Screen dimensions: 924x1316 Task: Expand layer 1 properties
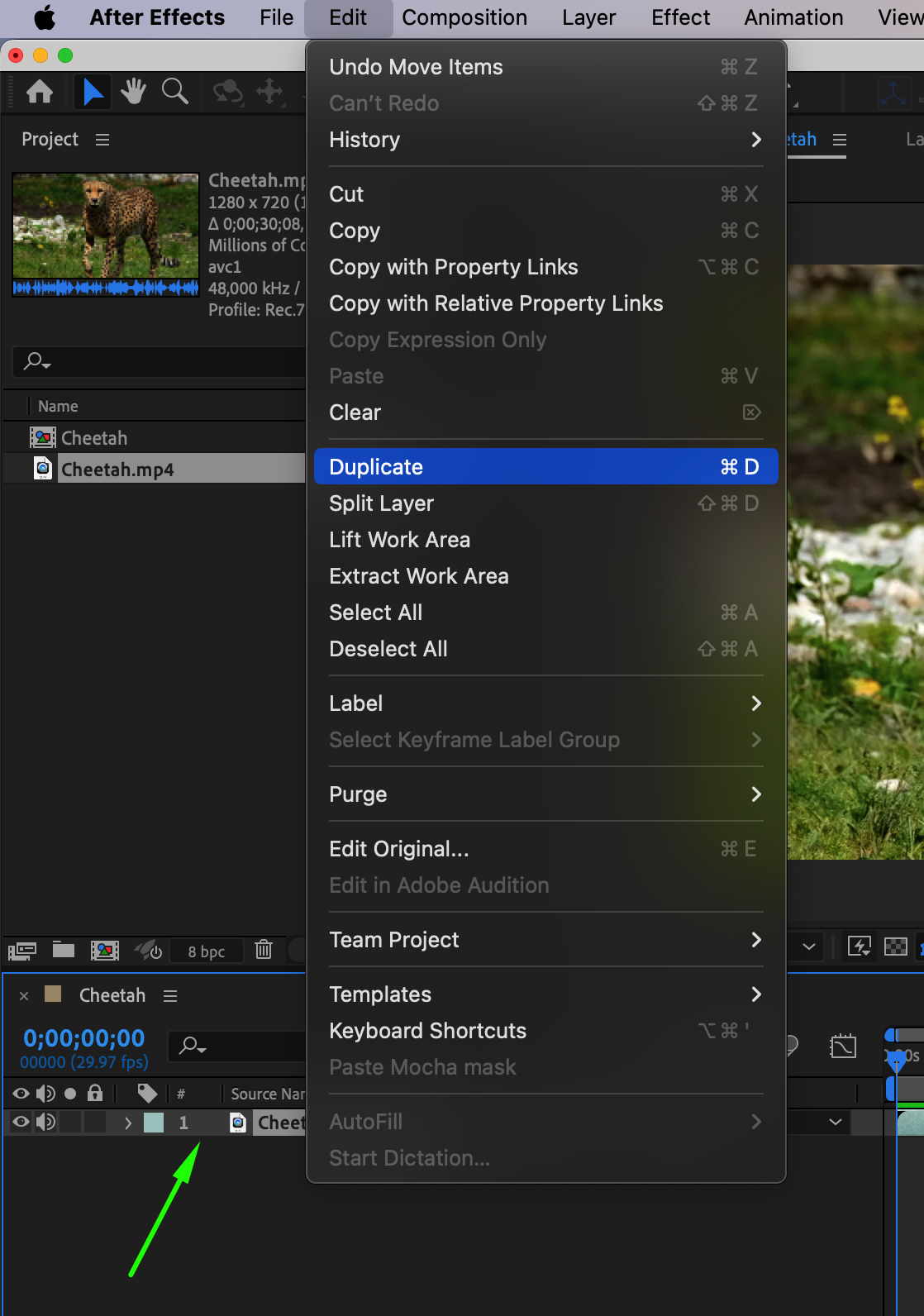128,1123
